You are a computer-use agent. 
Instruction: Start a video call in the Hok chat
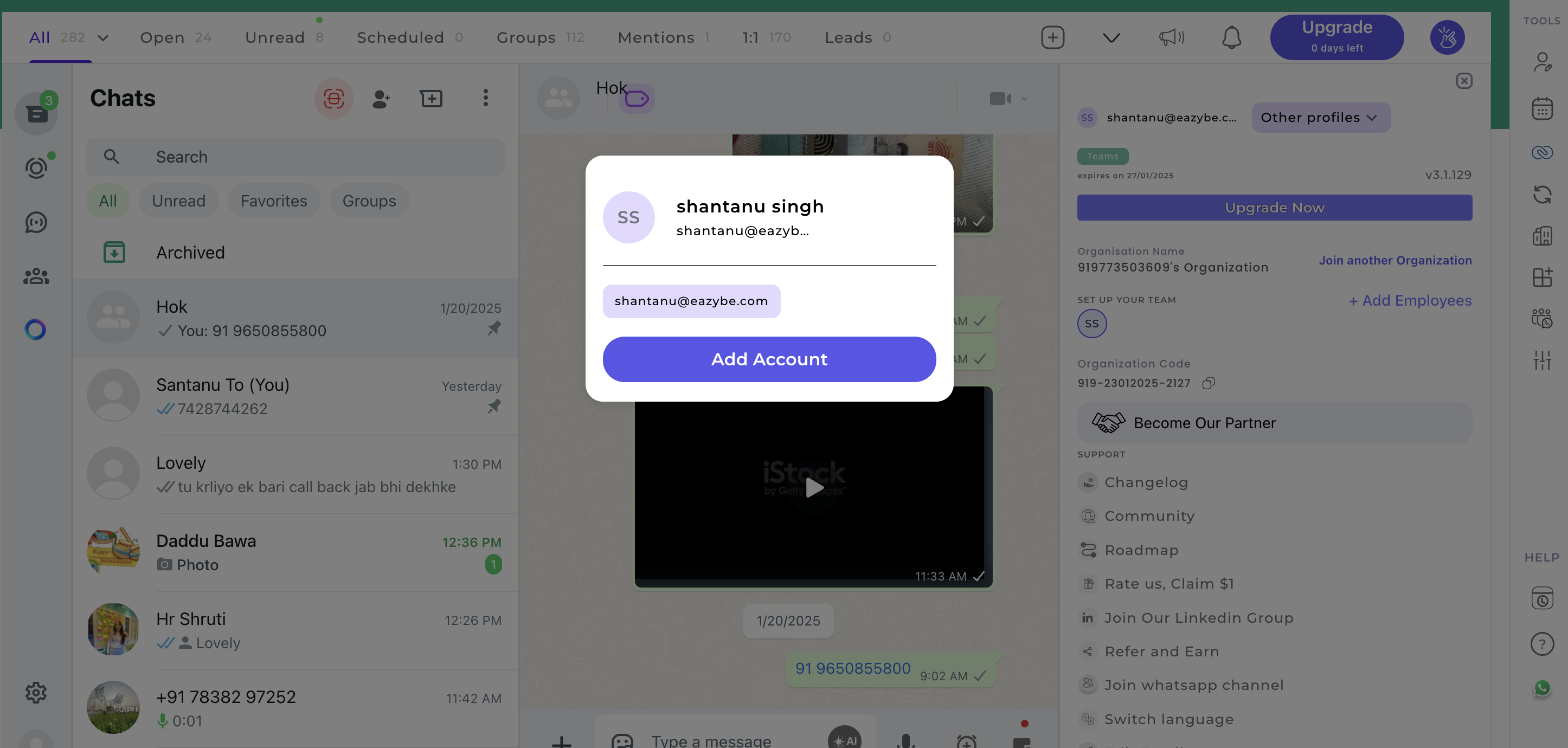point(999,98)
